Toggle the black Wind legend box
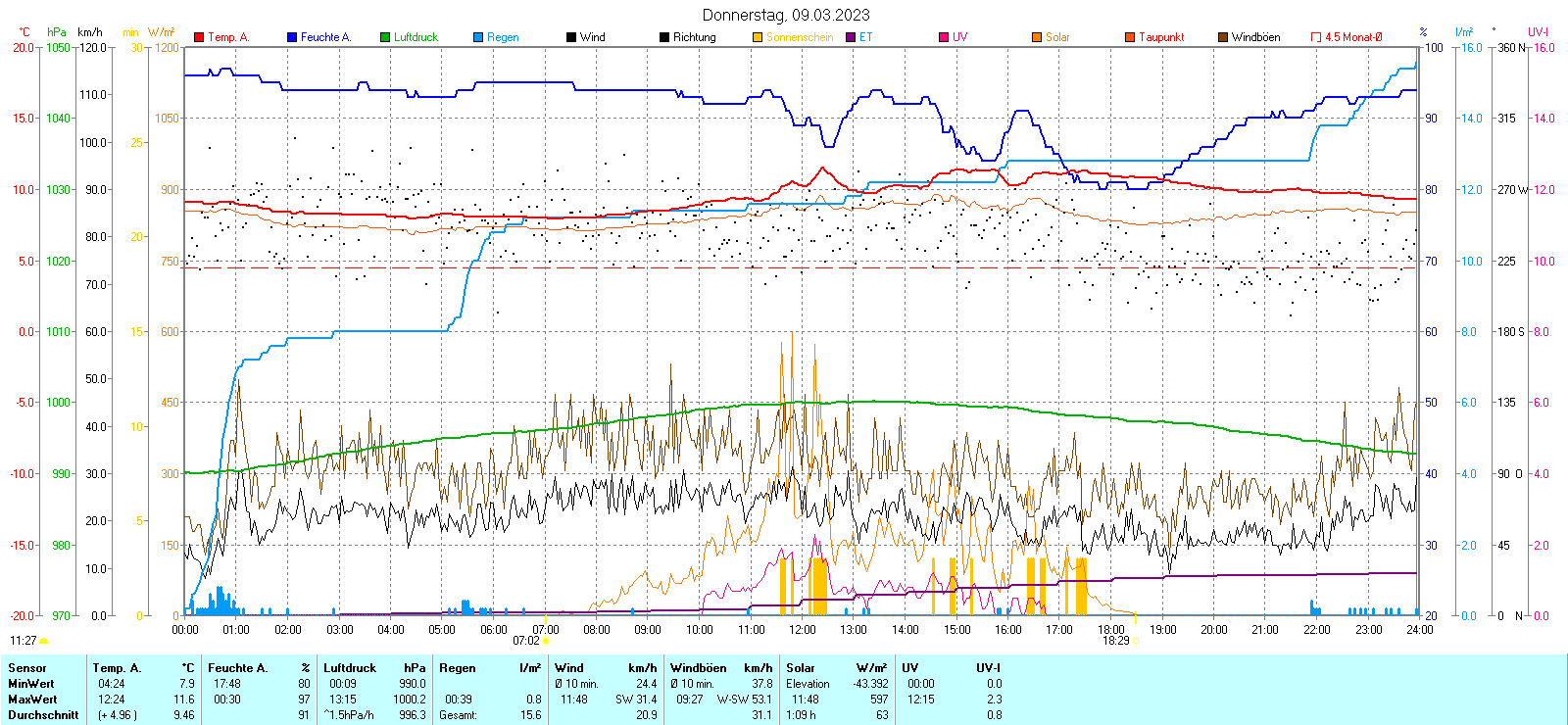The image size is (1568, 725). coord(571,37)
